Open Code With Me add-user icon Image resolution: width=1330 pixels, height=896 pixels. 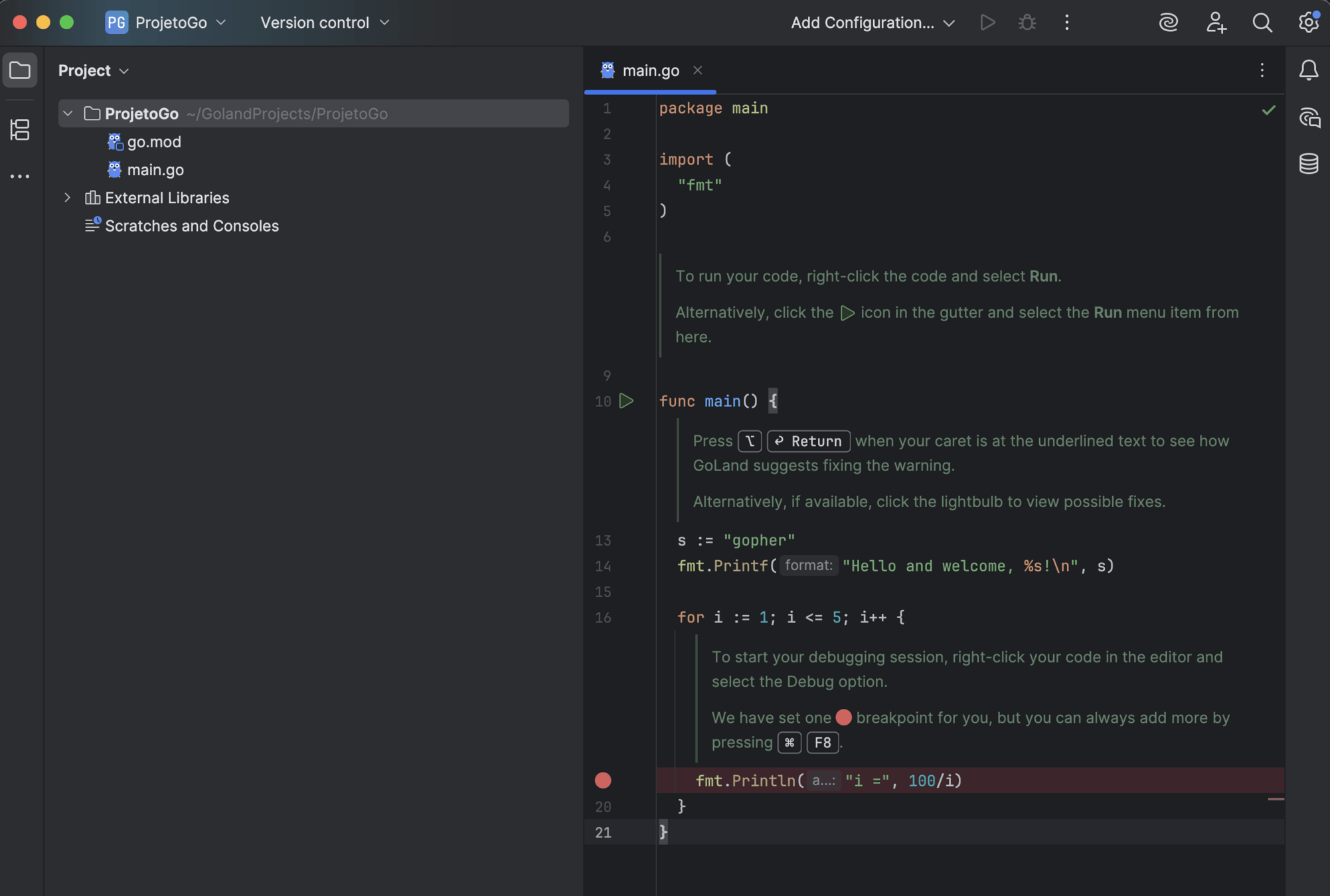1215,23
